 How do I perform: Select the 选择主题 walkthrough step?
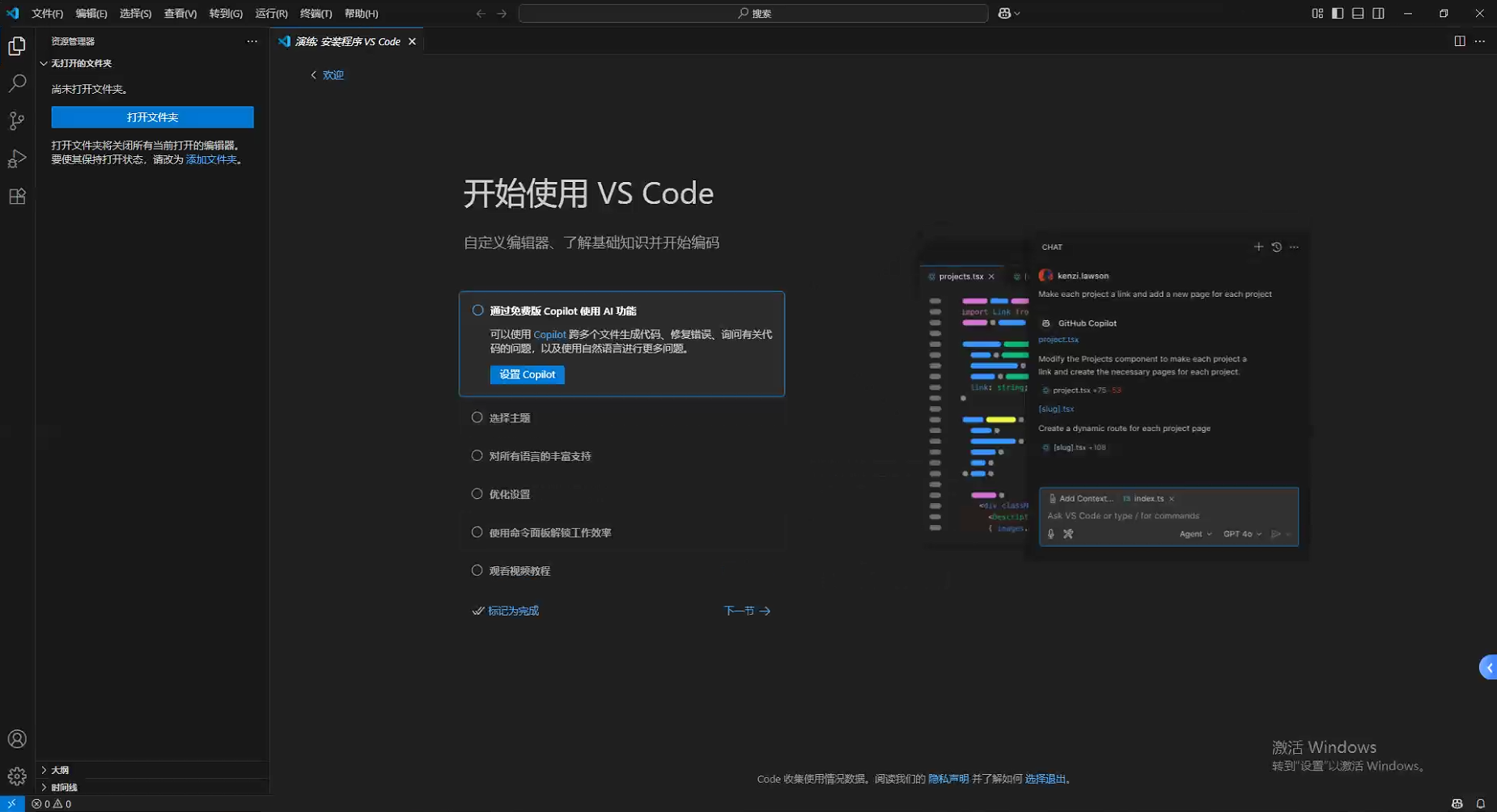click(x=509, y=417)
